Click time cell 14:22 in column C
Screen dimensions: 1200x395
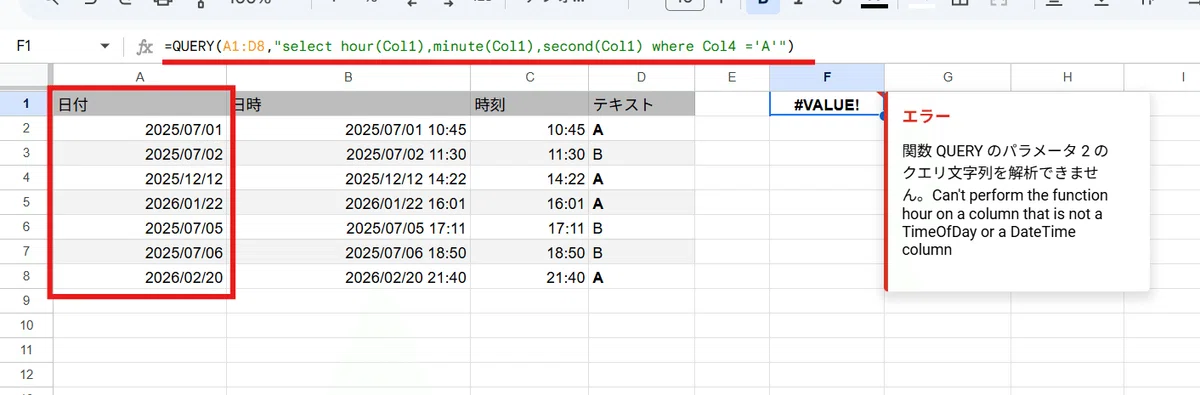click(529, 178)
